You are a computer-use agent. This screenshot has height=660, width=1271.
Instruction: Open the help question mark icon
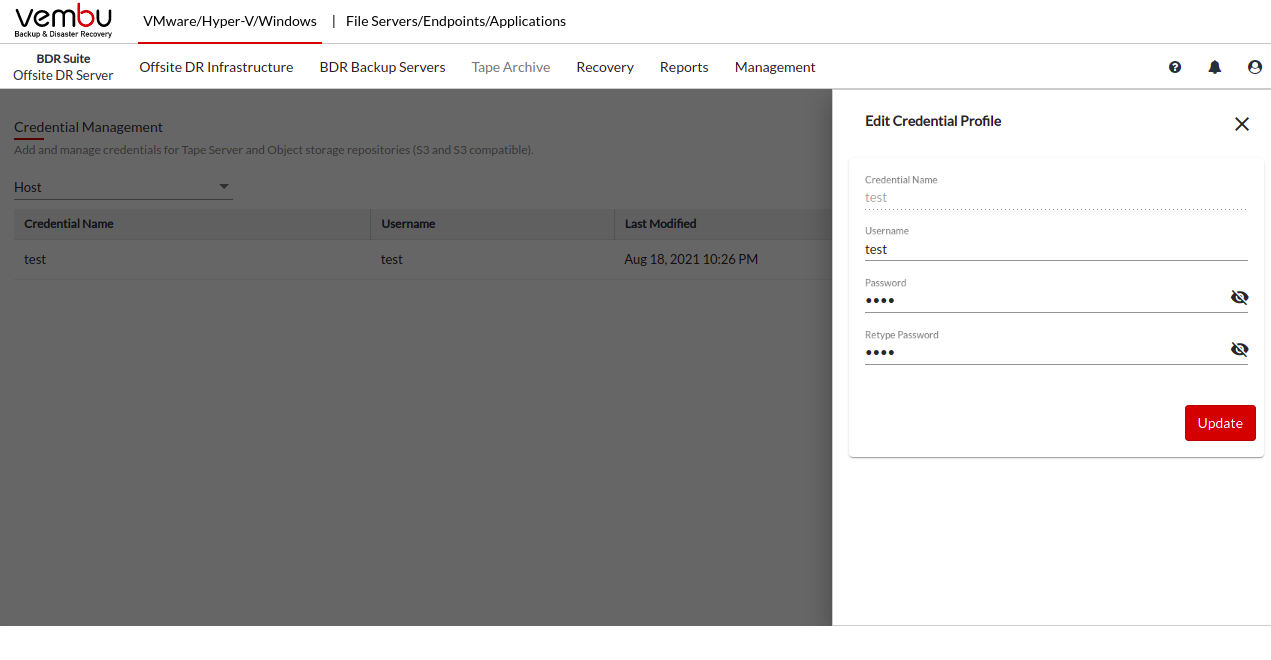click(1175, 67)
